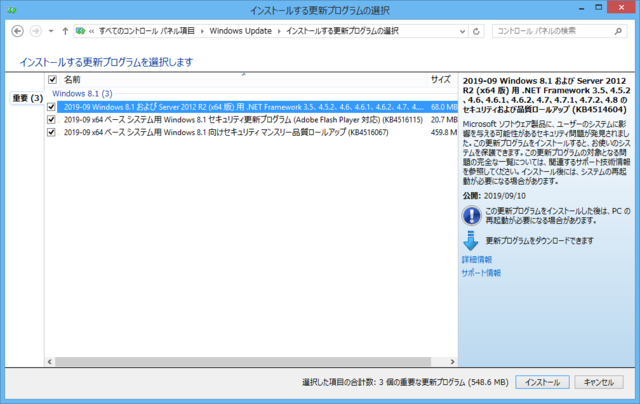Click the horizontal scrollbar thumb
Screen dimensions: 640x404
pos(243,362)
